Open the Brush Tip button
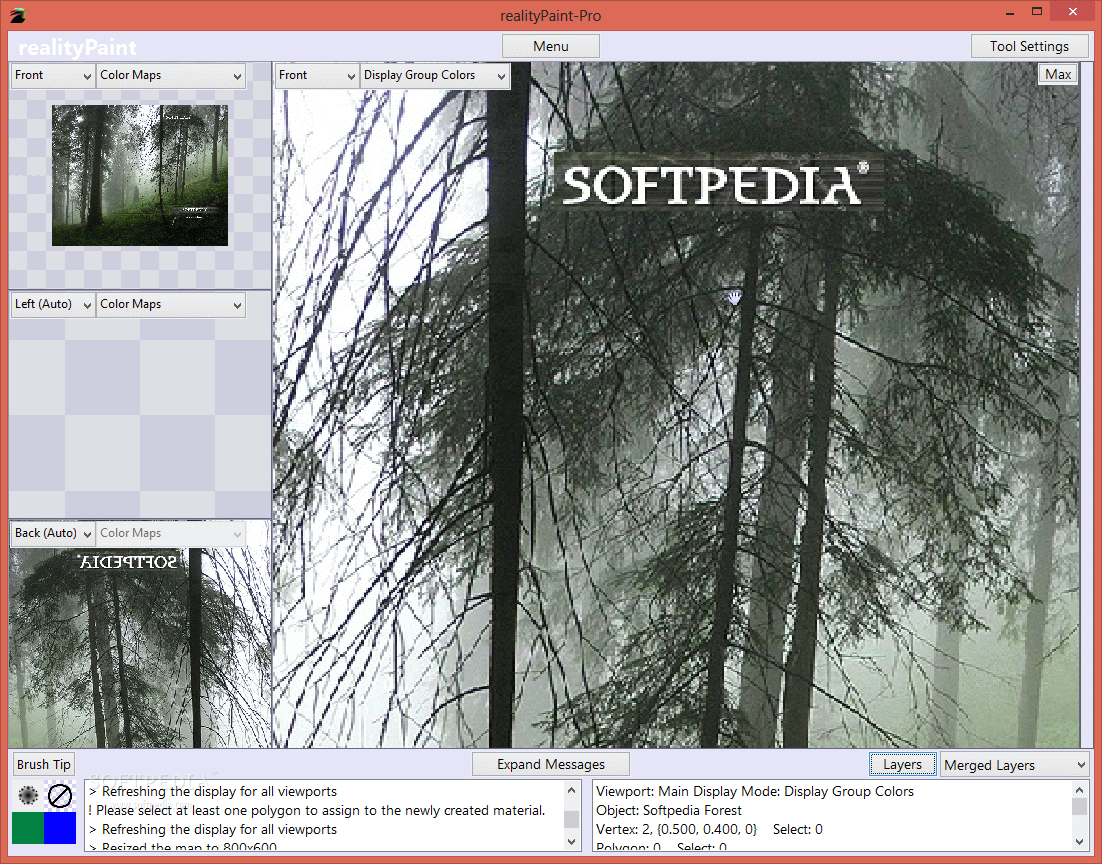The height and width of the screenshot is (864, 1102). pos(44,764)
